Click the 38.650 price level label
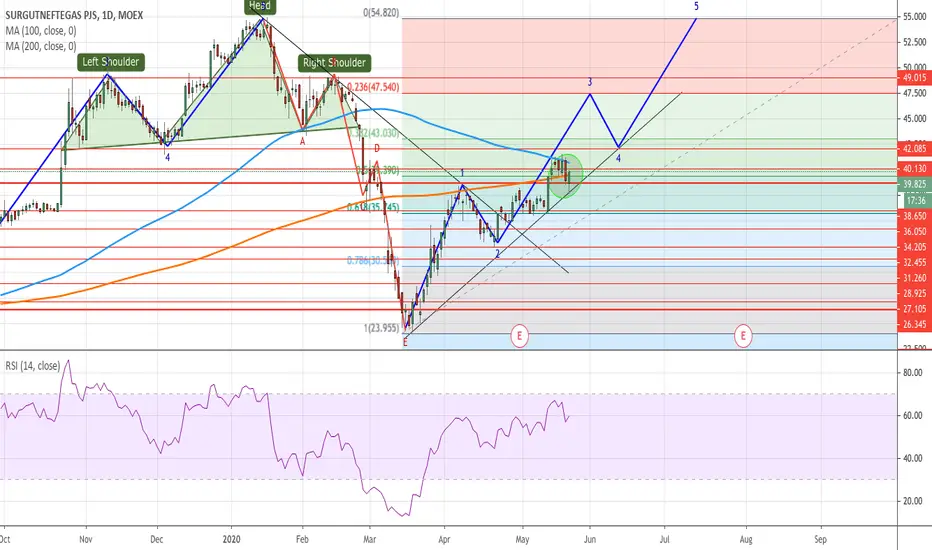 click(x=915, y=216)
